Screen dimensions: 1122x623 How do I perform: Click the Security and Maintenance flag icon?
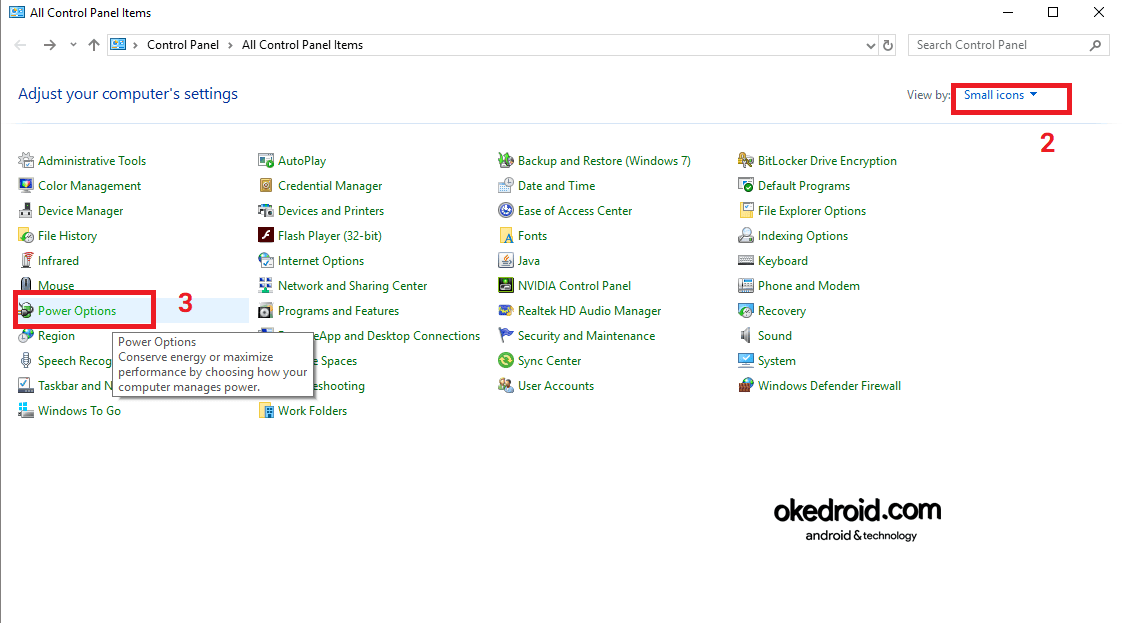click(506, 335)
